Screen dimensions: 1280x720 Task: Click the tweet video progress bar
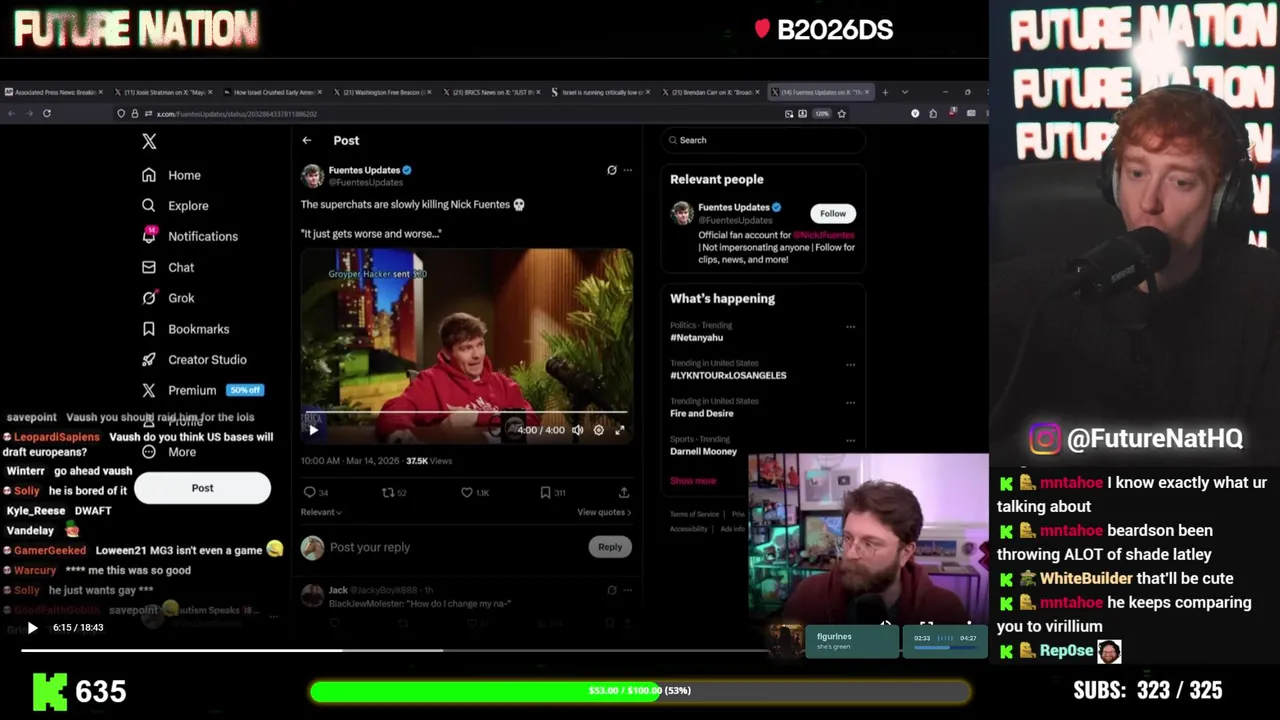click(x=467, y=412)
